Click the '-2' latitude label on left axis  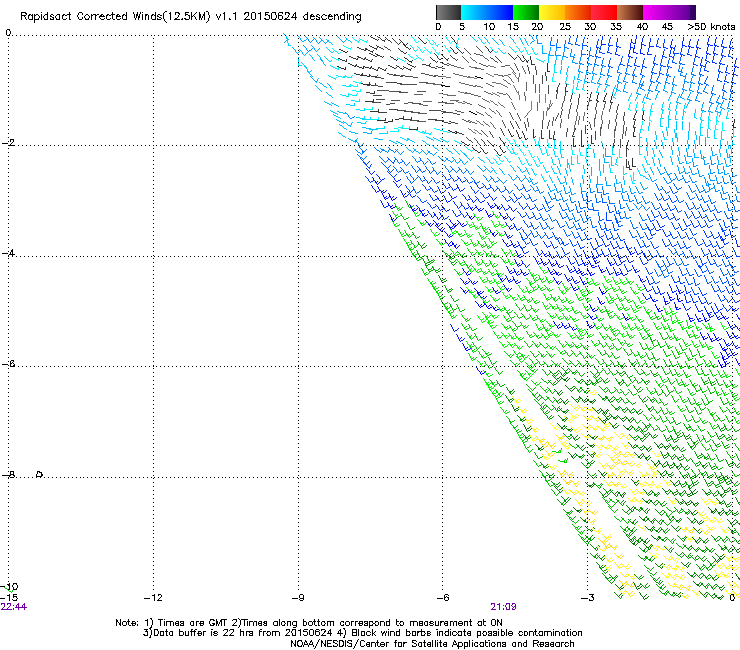click(x=8, y=143)
